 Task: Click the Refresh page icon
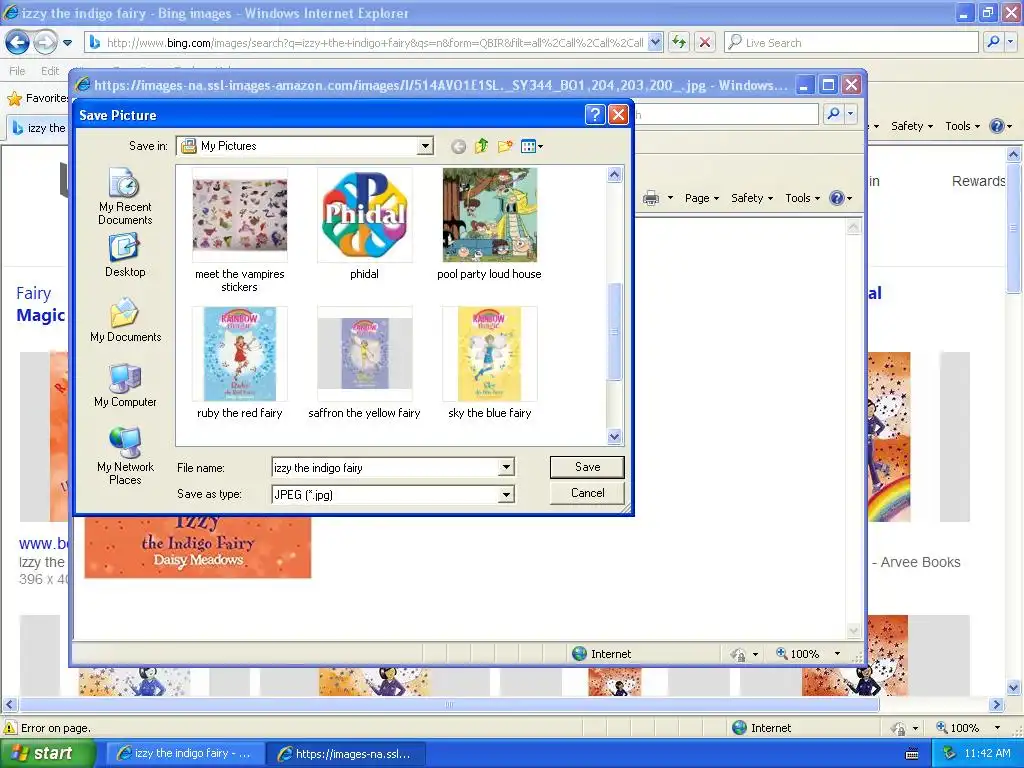[x=680, y=43]
